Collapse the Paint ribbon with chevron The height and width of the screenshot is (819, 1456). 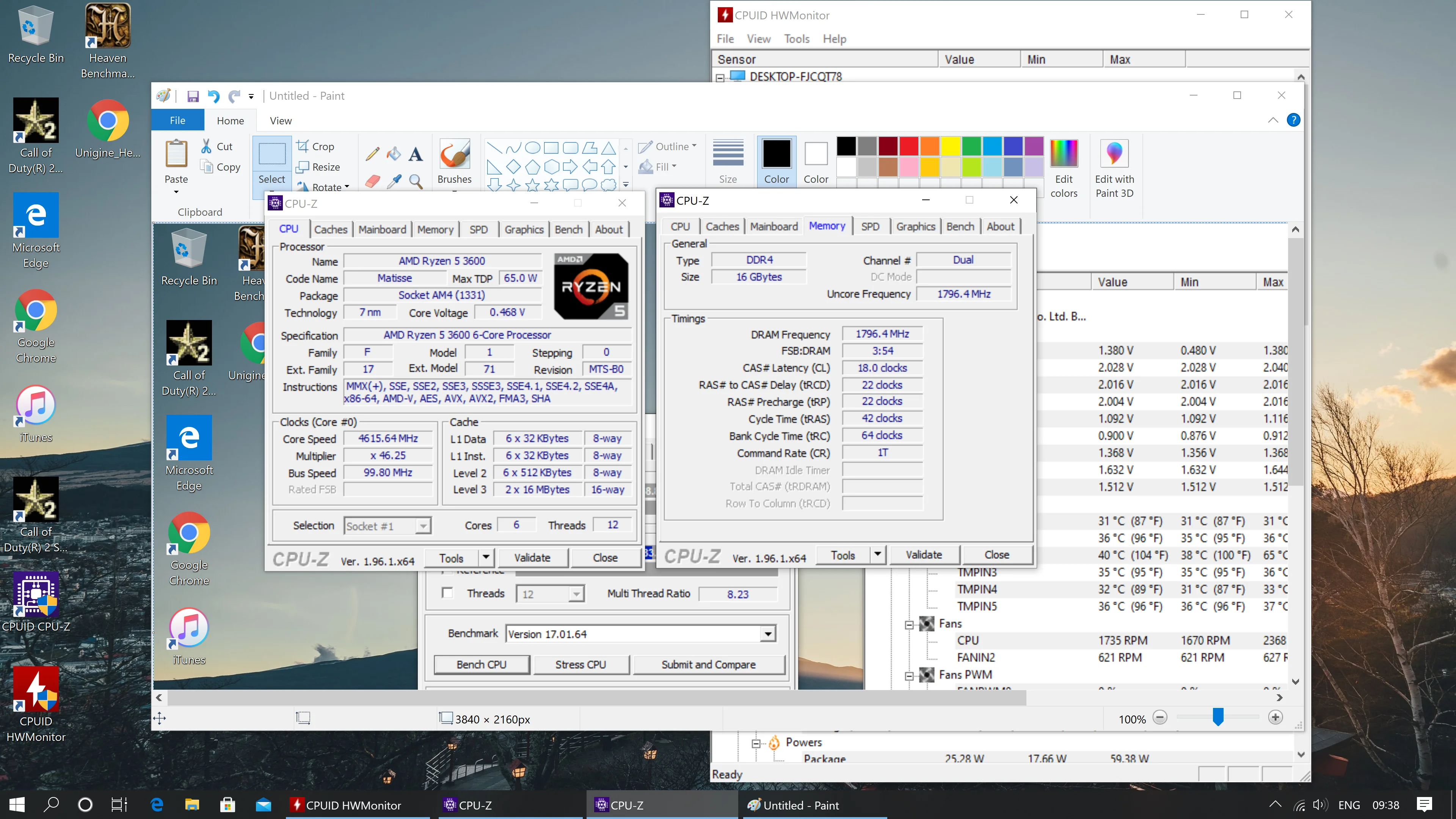(1272, 120)
